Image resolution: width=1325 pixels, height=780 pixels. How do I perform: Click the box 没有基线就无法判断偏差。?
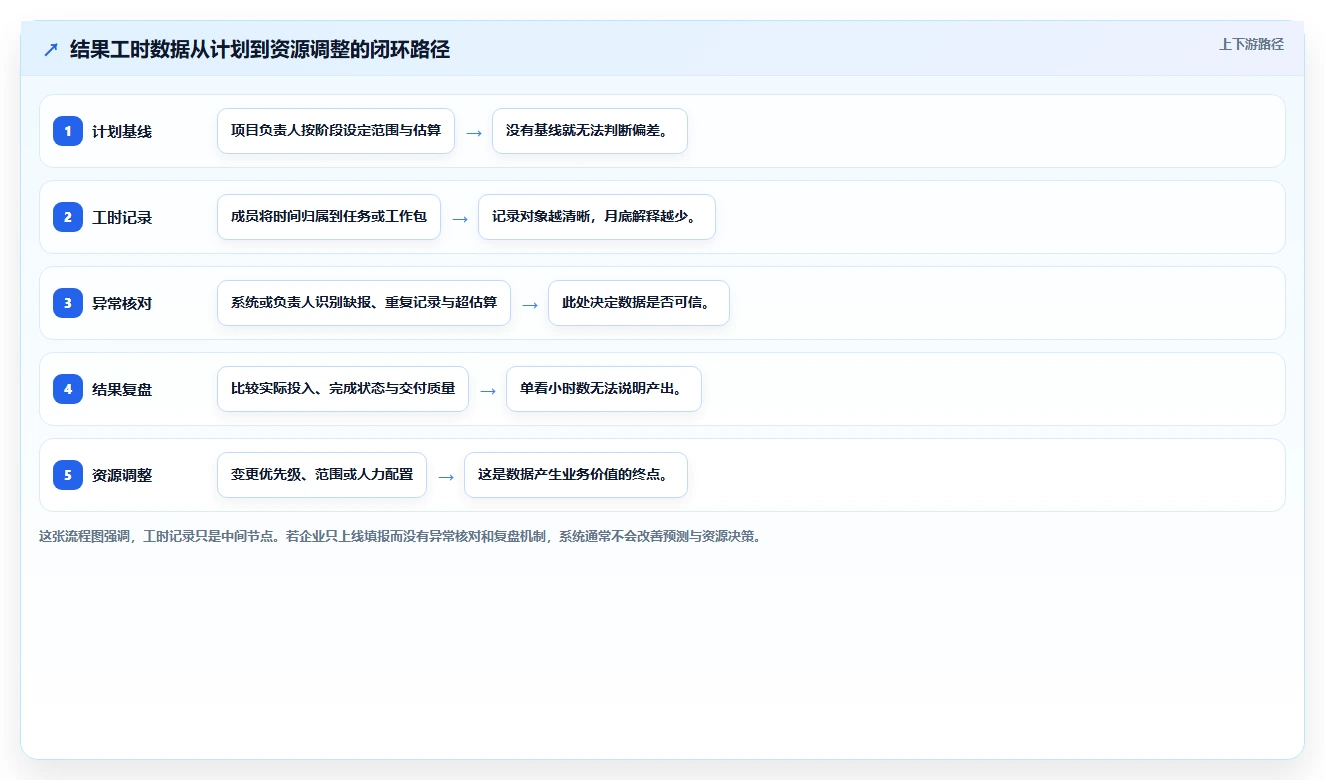click(x=590, y=131)
